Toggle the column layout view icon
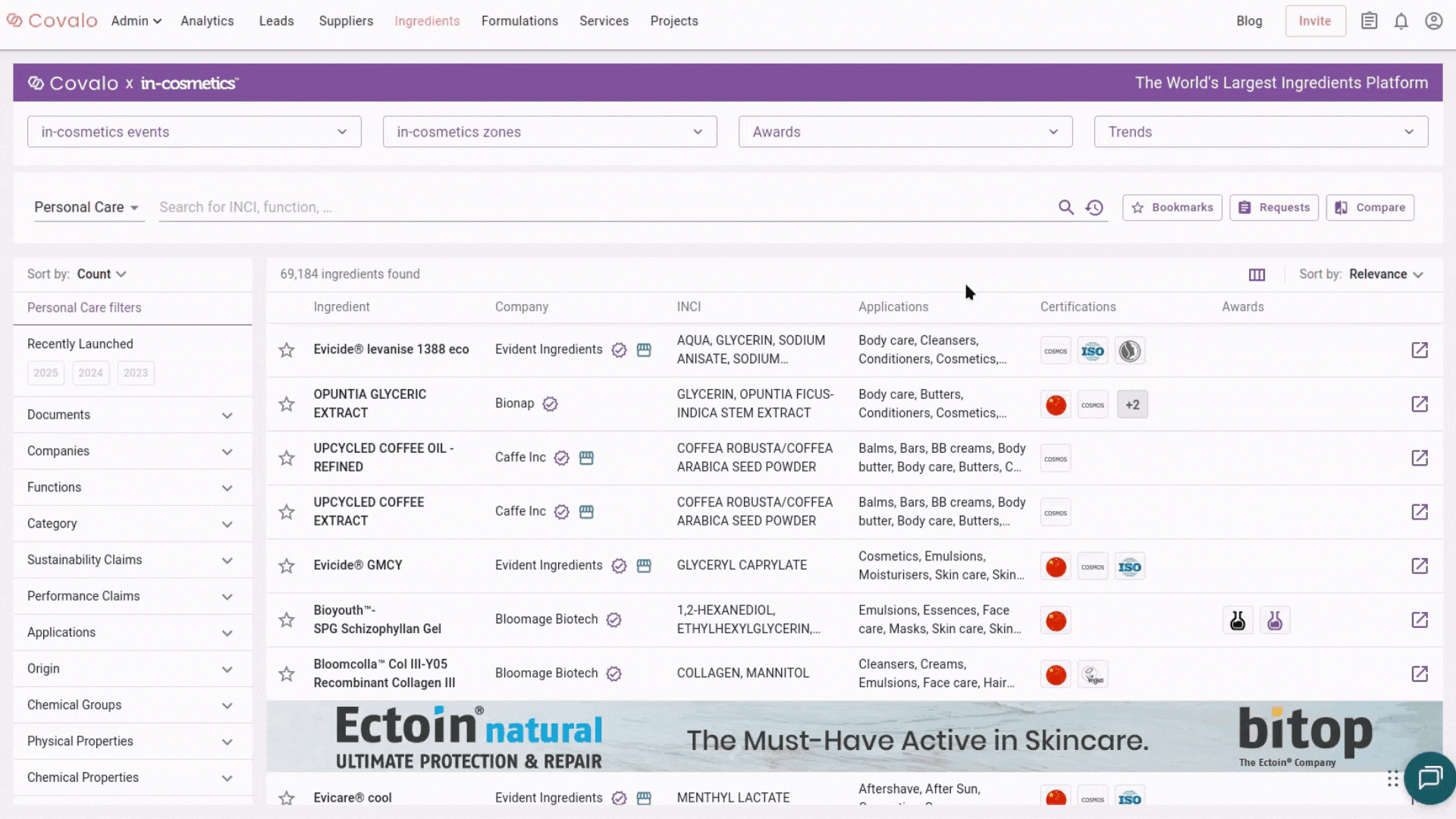The width and height of the screenshot is (1456, 819). pyautogui.click(x=1257, y=275)
